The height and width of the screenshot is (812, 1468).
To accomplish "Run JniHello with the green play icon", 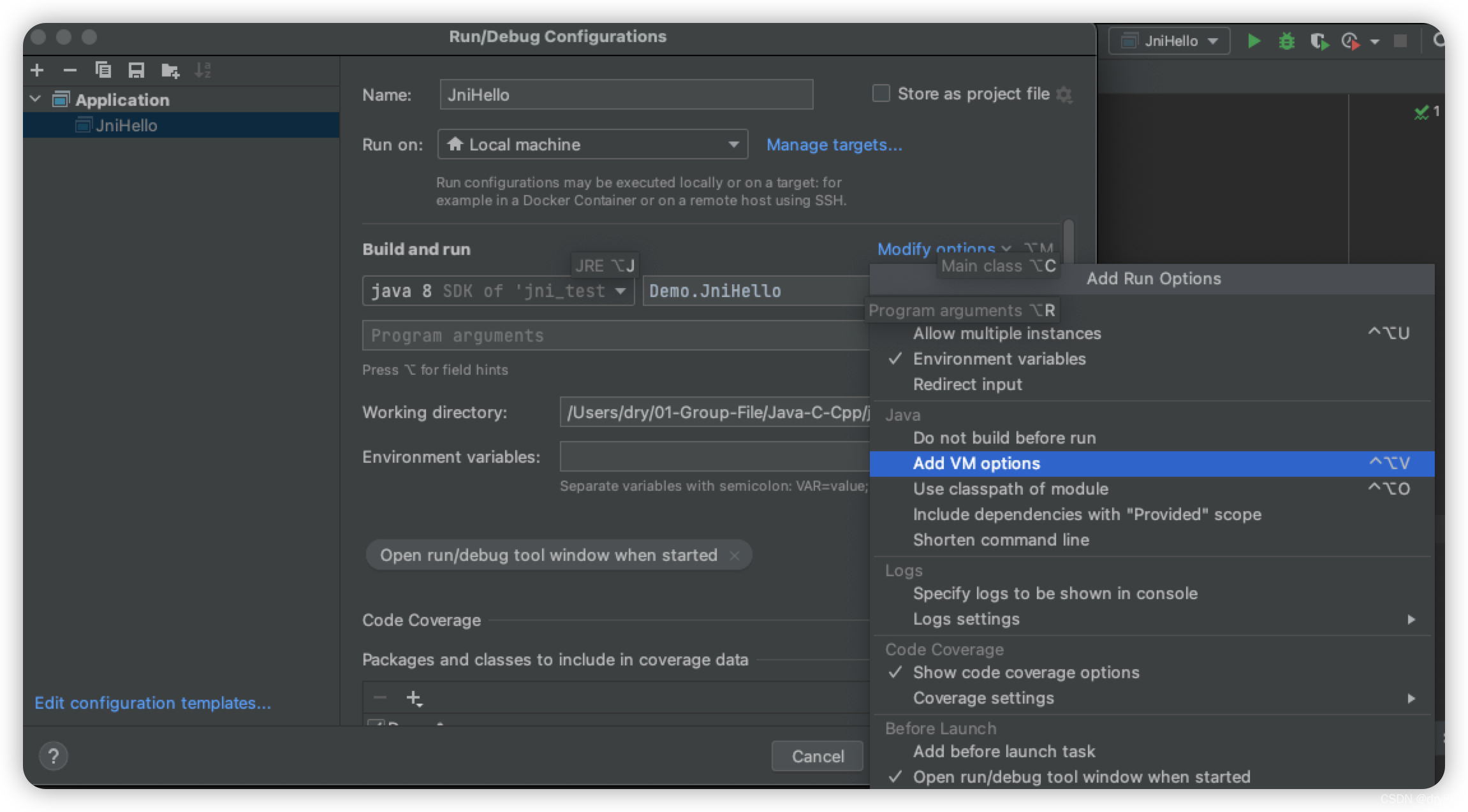I will pyautogui.click(x=1254, y=41).
